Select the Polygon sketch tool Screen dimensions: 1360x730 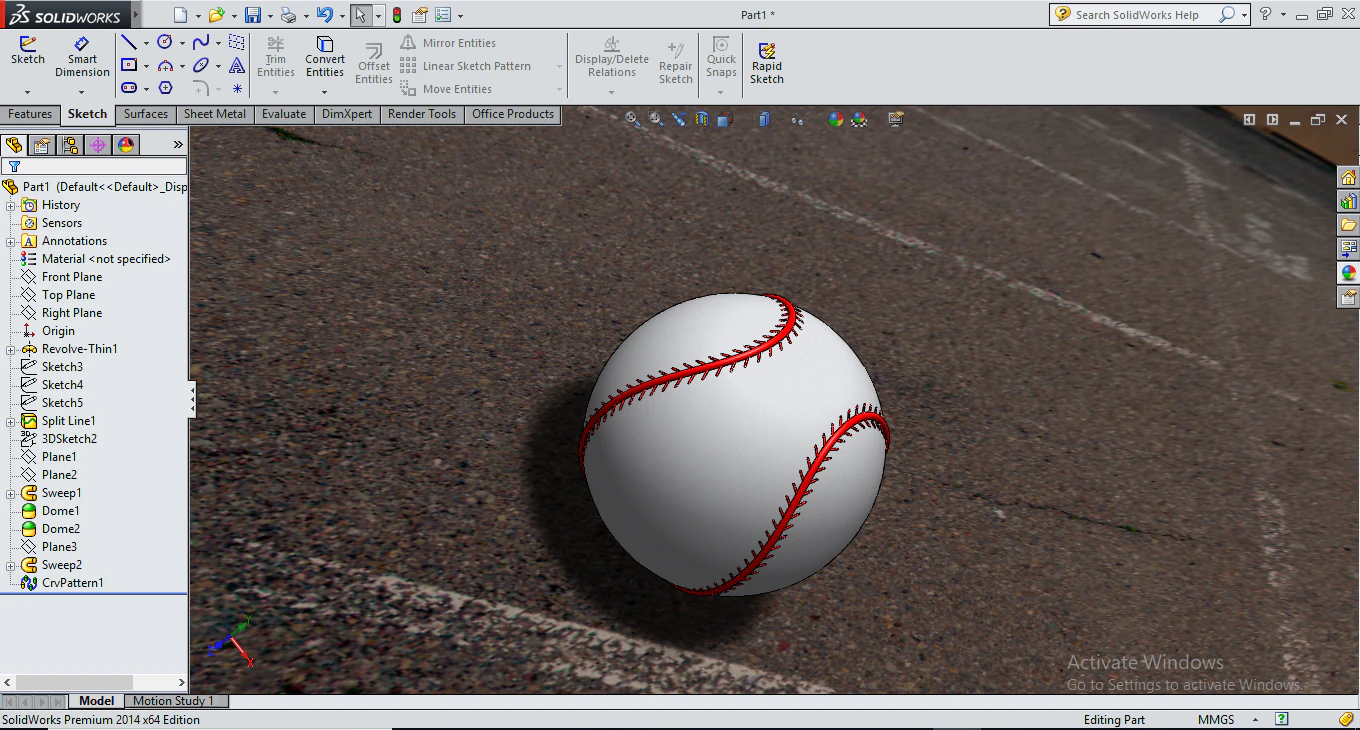coord(165,88)
